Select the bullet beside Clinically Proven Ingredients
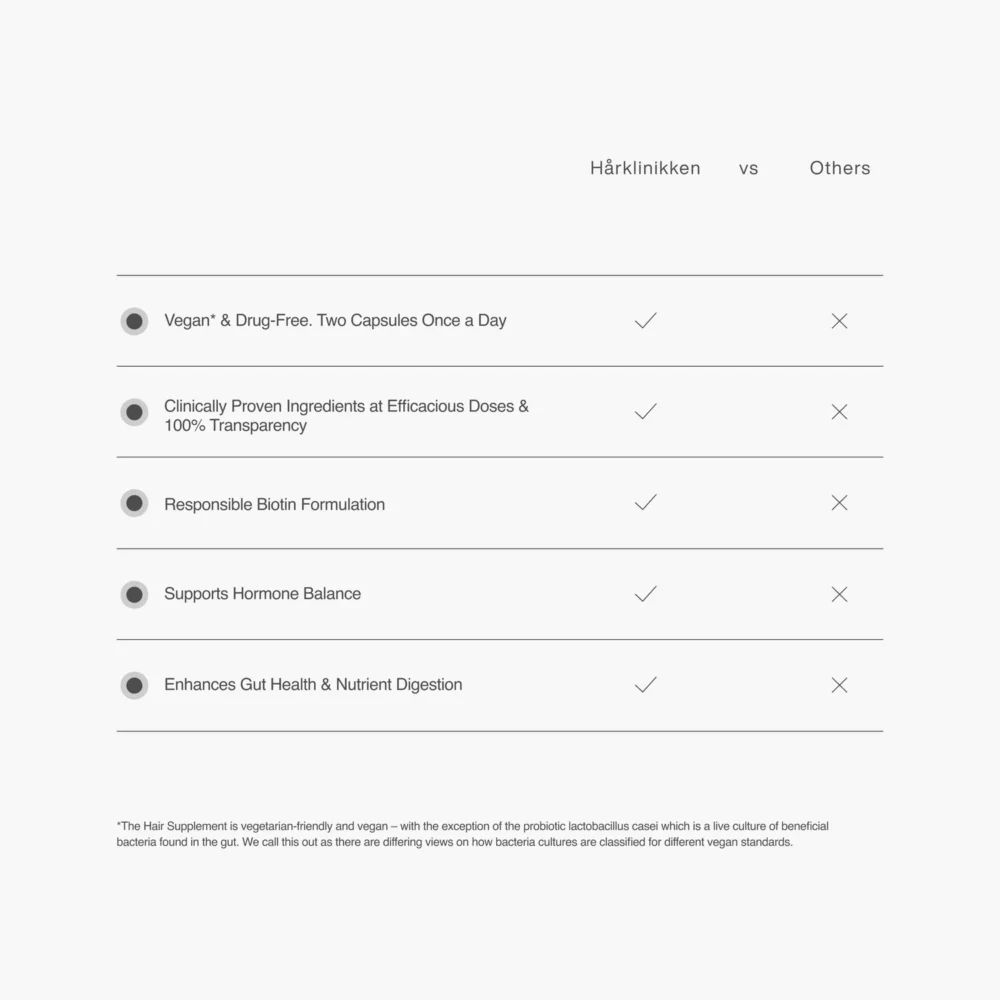 click(134, 412)
